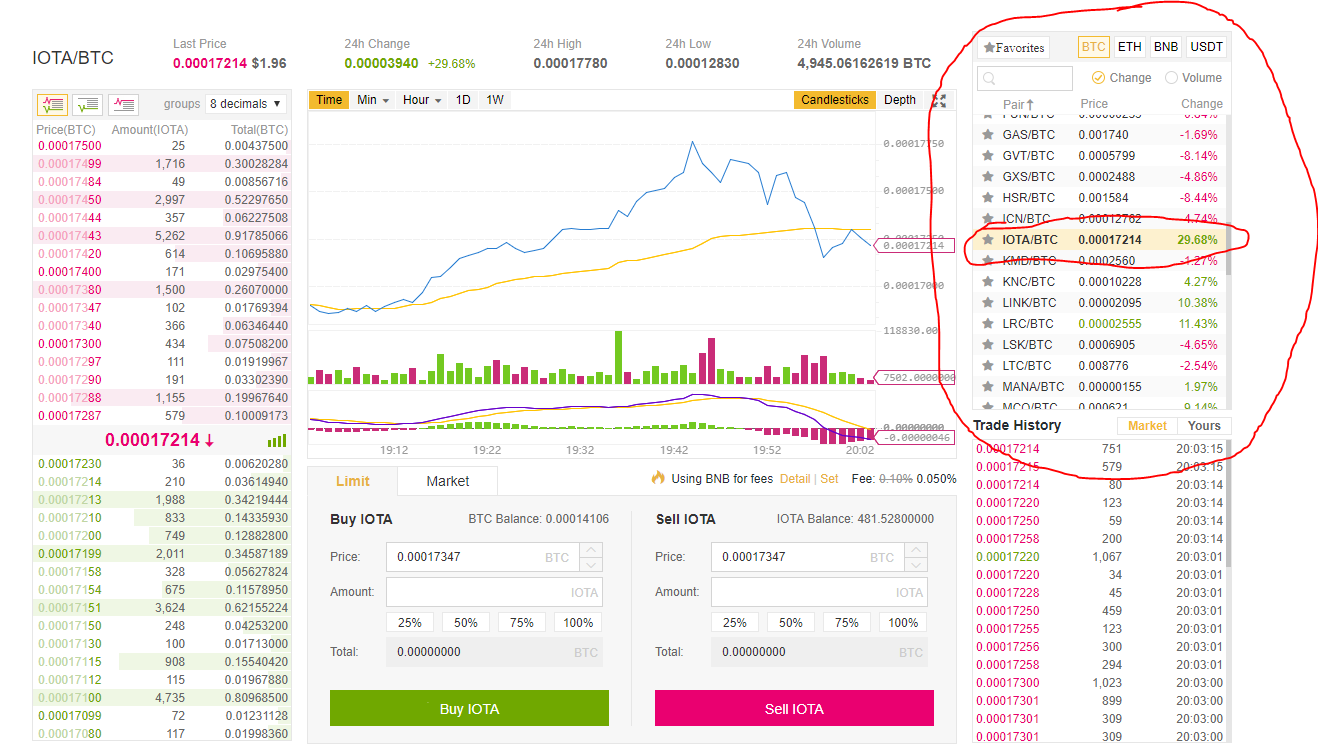The height and width of the screenshot is (755, 1318).
Task: Click the green Buy IOTA button
Action: pyautogui.click(x=469, y=708)
